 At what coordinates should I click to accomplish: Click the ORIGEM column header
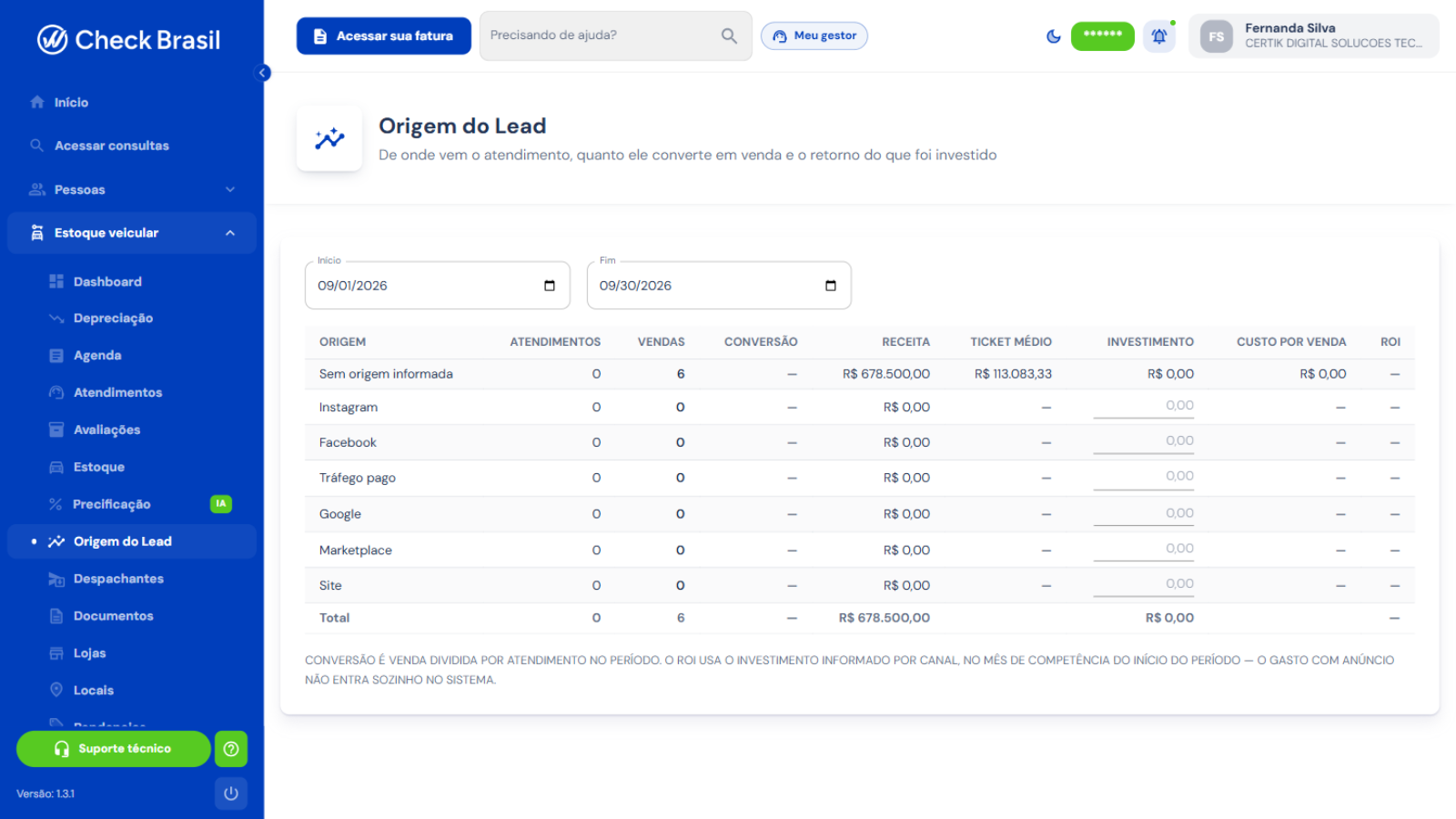pos(342,342)
